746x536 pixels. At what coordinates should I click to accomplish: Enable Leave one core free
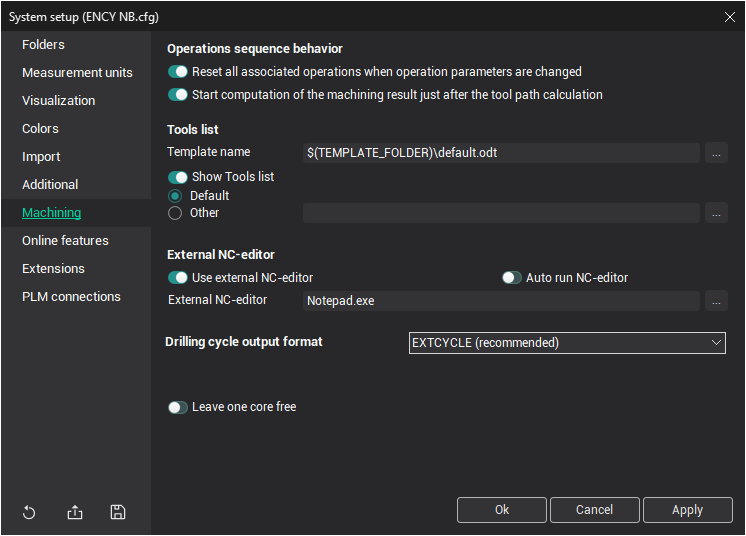pyautogui.click(x=178, y=407)
